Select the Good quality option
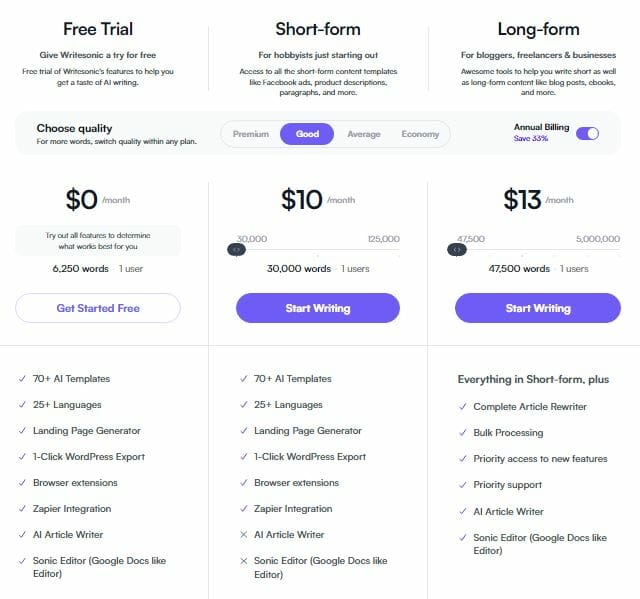 307,134
